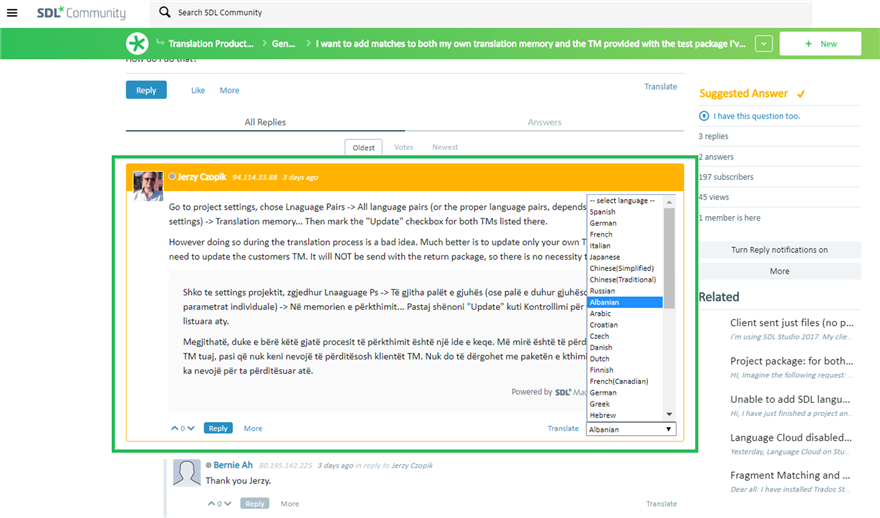Switch to Answers tab
Screen dimensions: 880x518
pyautogui.click(x=544, y=122)
